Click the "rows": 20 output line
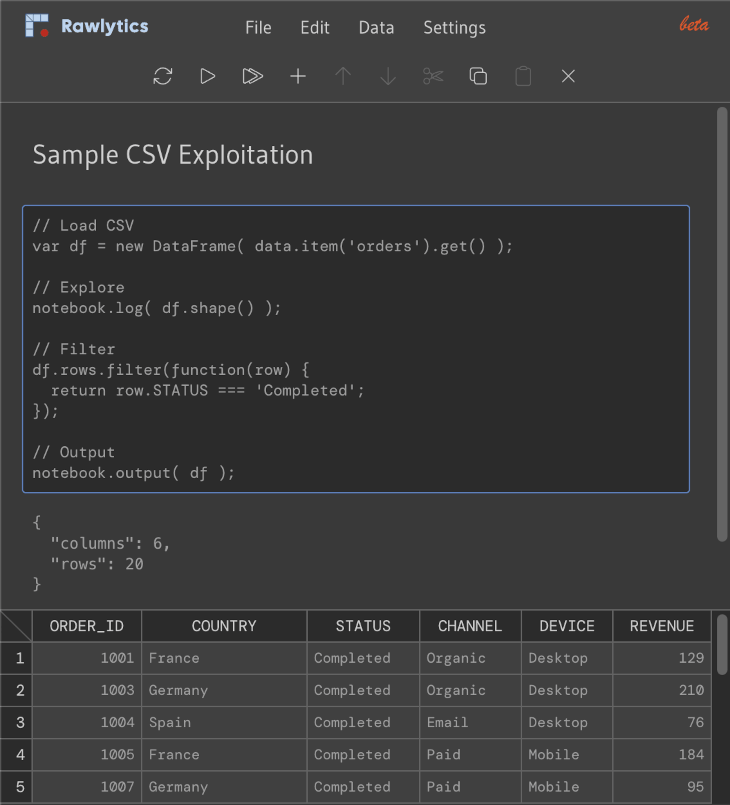Image resolution: width=730 pixels, height=805 pixels. [97, 564]
